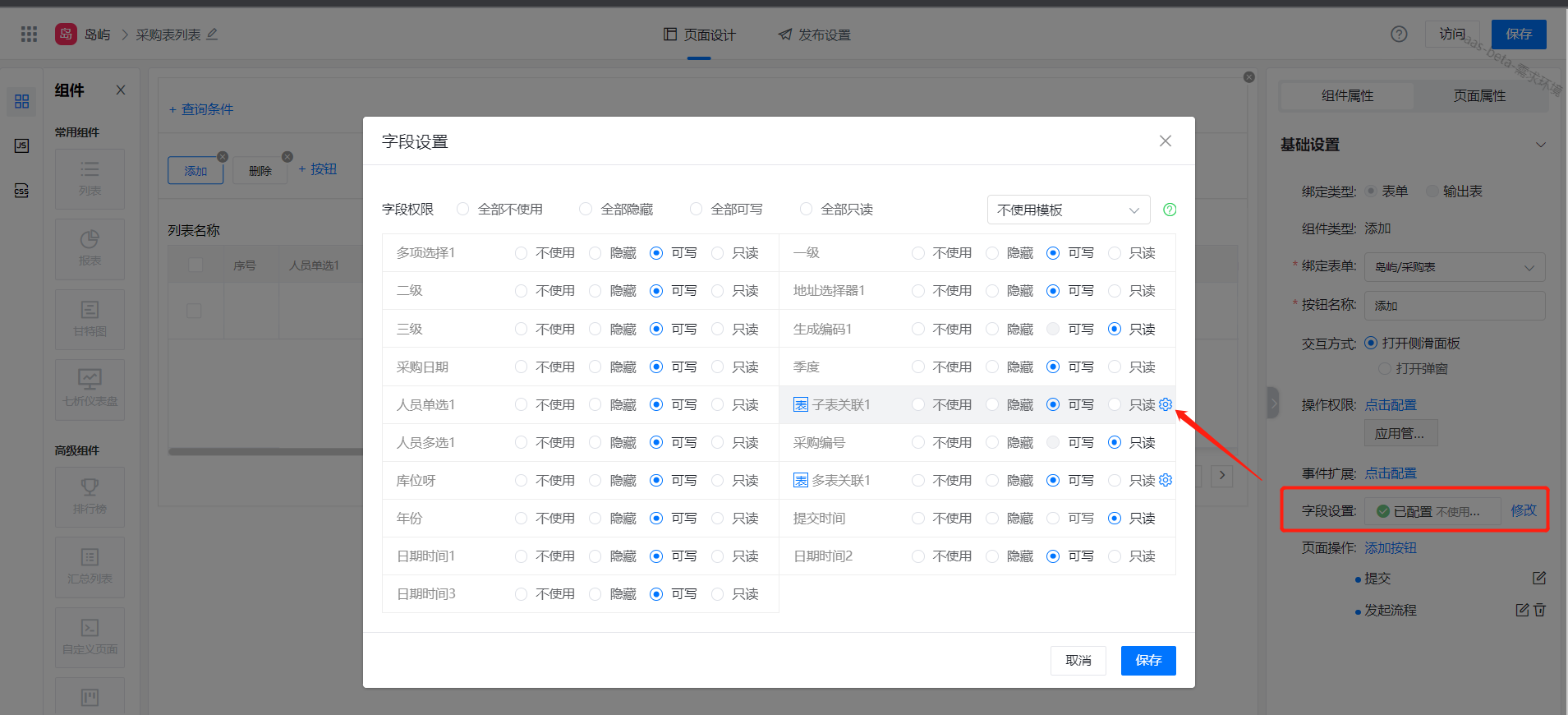Switch to 页面设计 tab
Image resolution: width=1568 pixels, height=715 pixels.
pyautogui.click(x=700, y=35)
